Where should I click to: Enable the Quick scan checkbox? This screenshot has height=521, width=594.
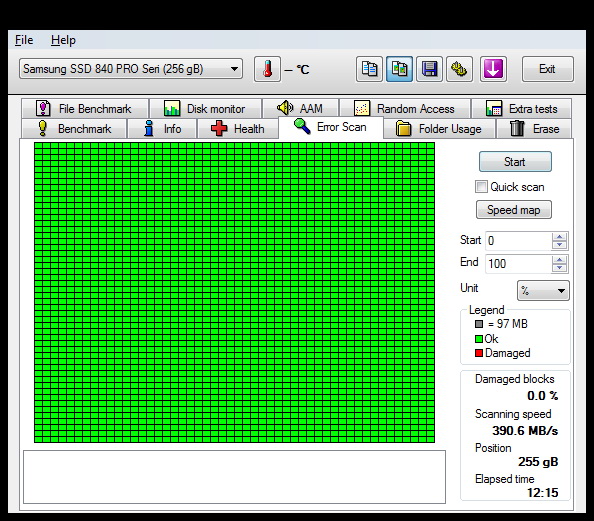point(481,187)
